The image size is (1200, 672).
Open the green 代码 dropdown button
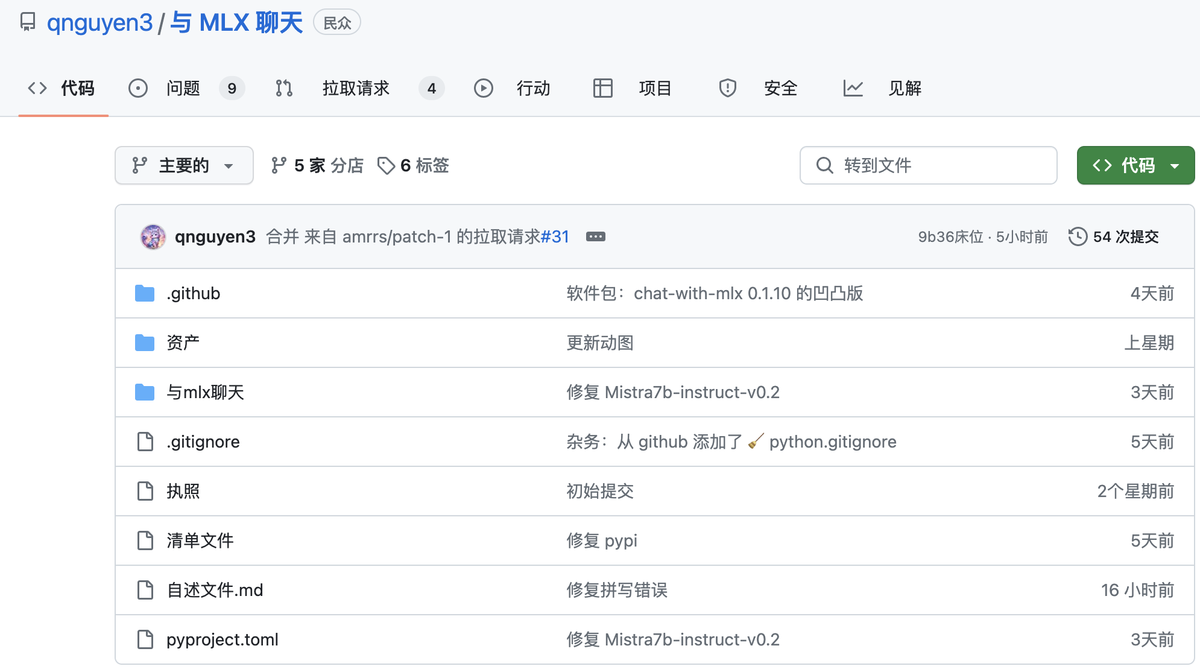pos(1135,165)
